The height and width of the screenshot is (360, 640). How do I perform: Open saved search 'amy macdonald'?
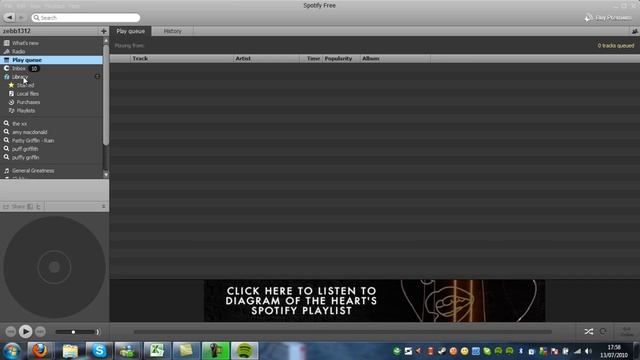29,132
